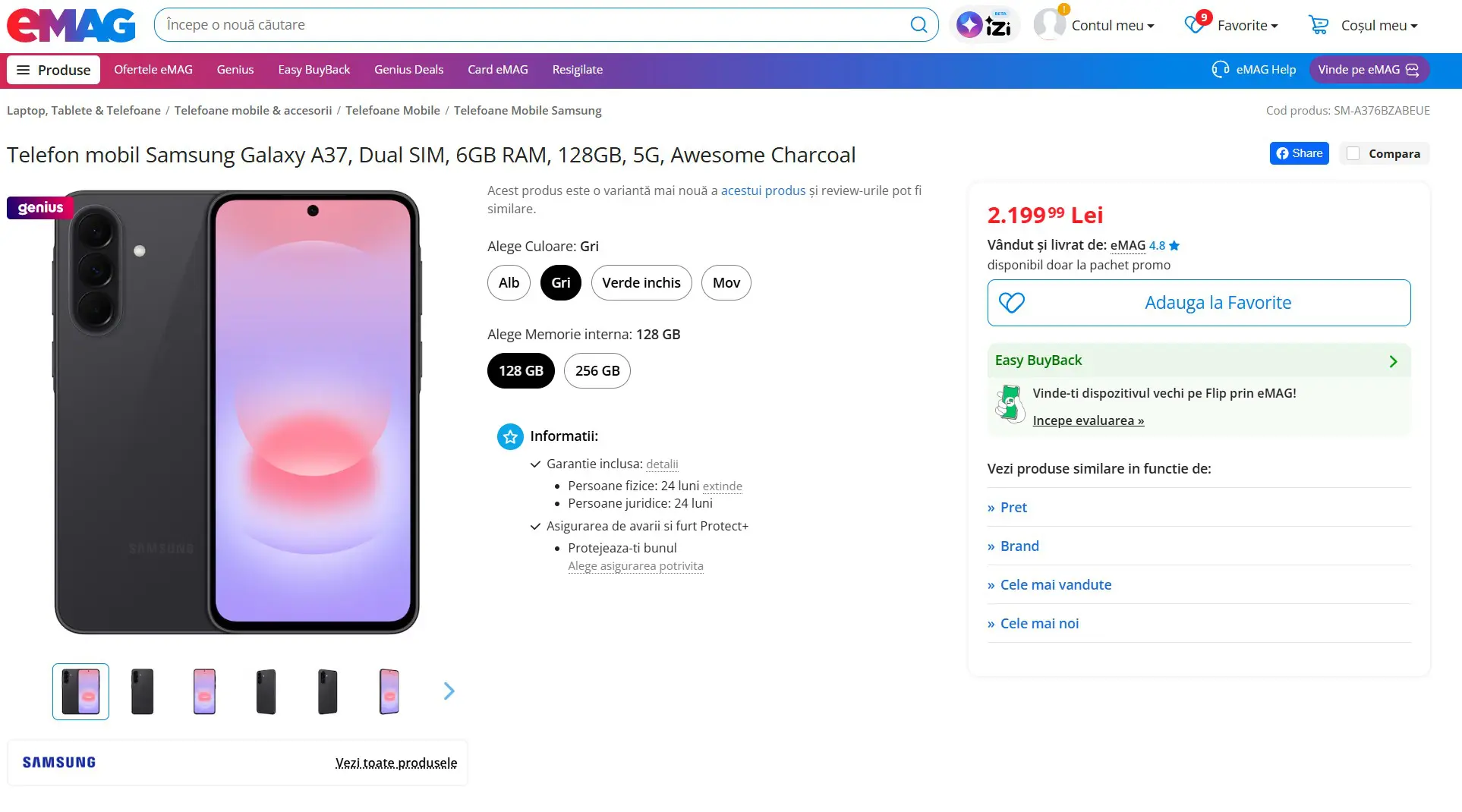Expand the Easy BuyBack chevron
This screenshot has width=1462, height=812.
click(1393, 361)
